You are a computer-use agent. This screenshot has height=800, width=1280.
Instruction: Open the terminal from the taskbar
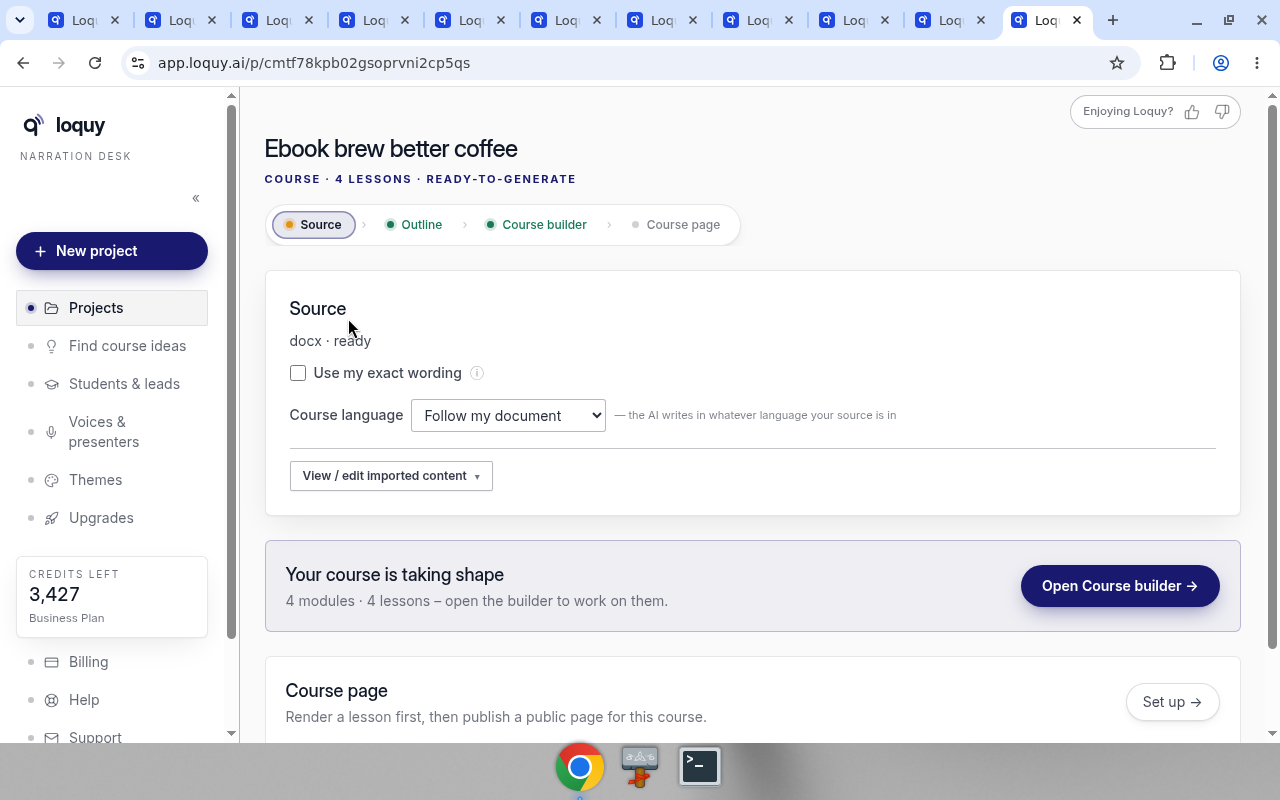pos(700,767)
